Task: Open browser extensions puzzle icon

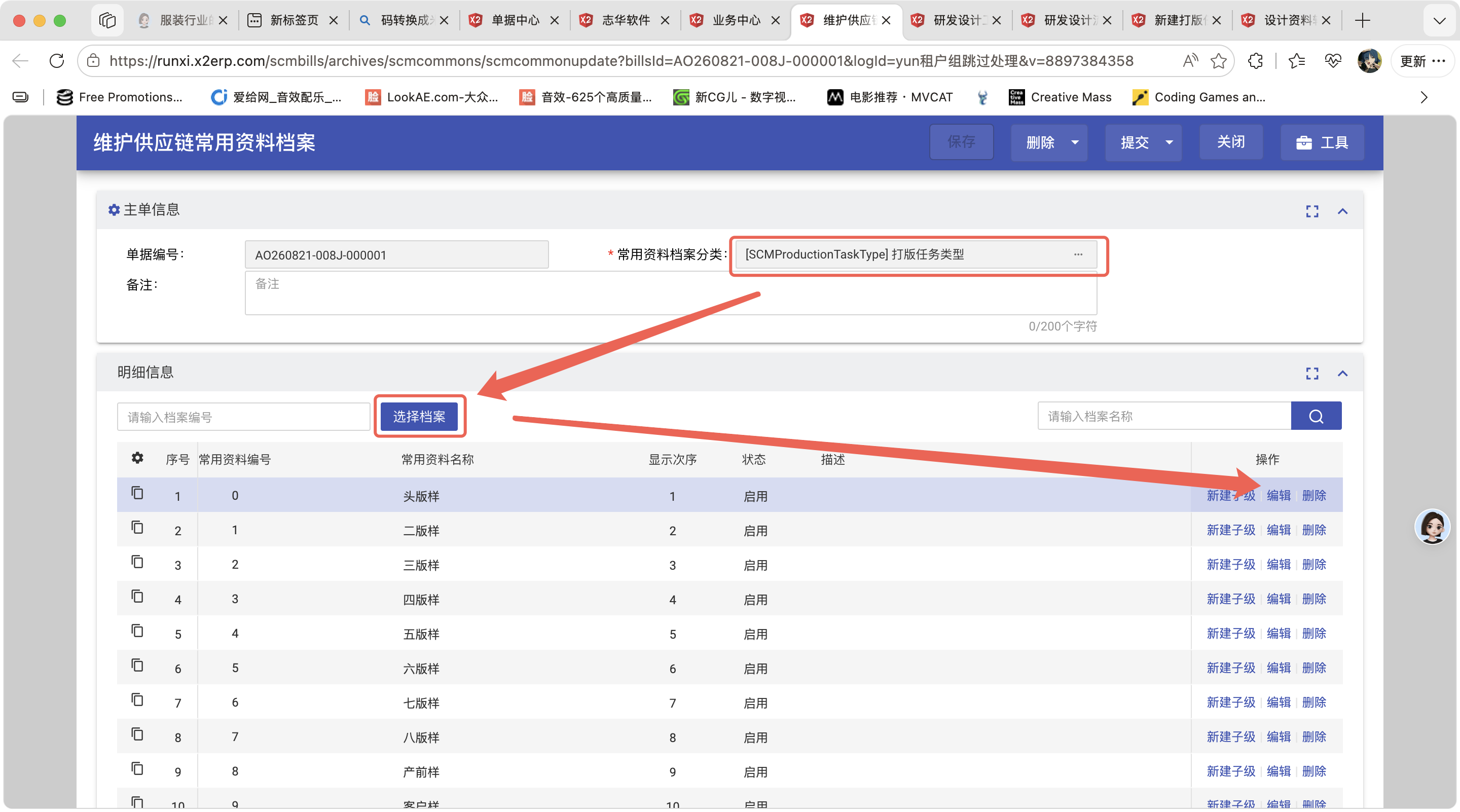Action: point(1255,61)
